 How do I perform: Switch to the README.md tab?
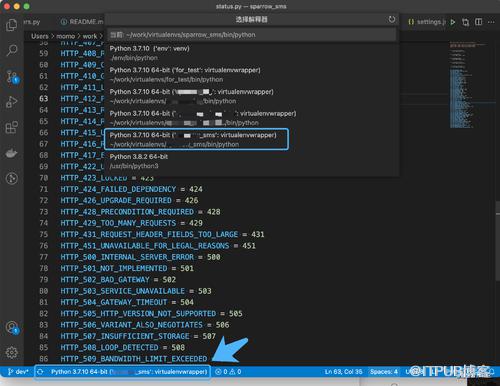pyautogui.click(x=82, y=22)
